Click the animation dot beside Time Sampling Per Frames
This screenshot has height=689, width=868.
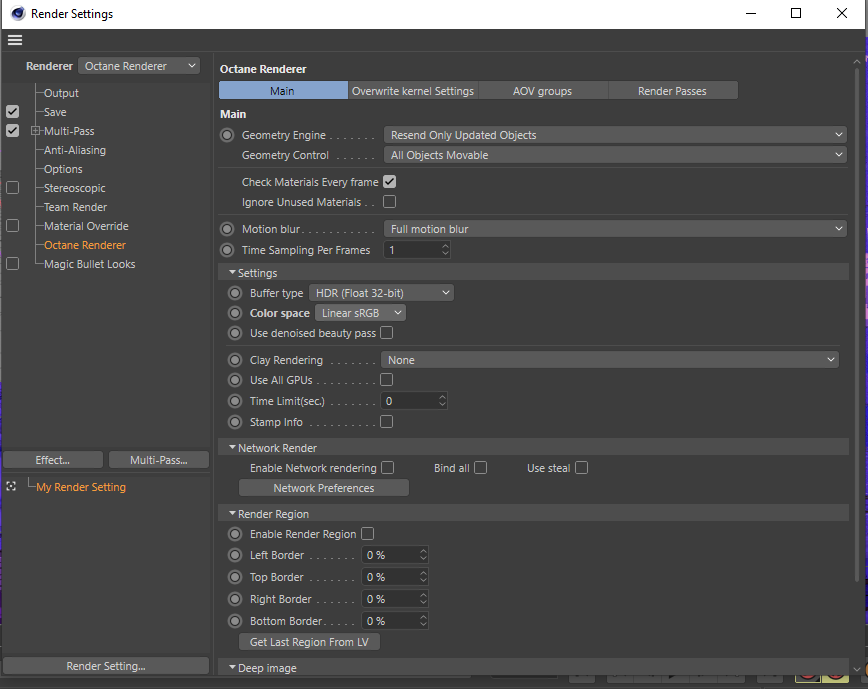pyautogui.click(x=227, y=250)
